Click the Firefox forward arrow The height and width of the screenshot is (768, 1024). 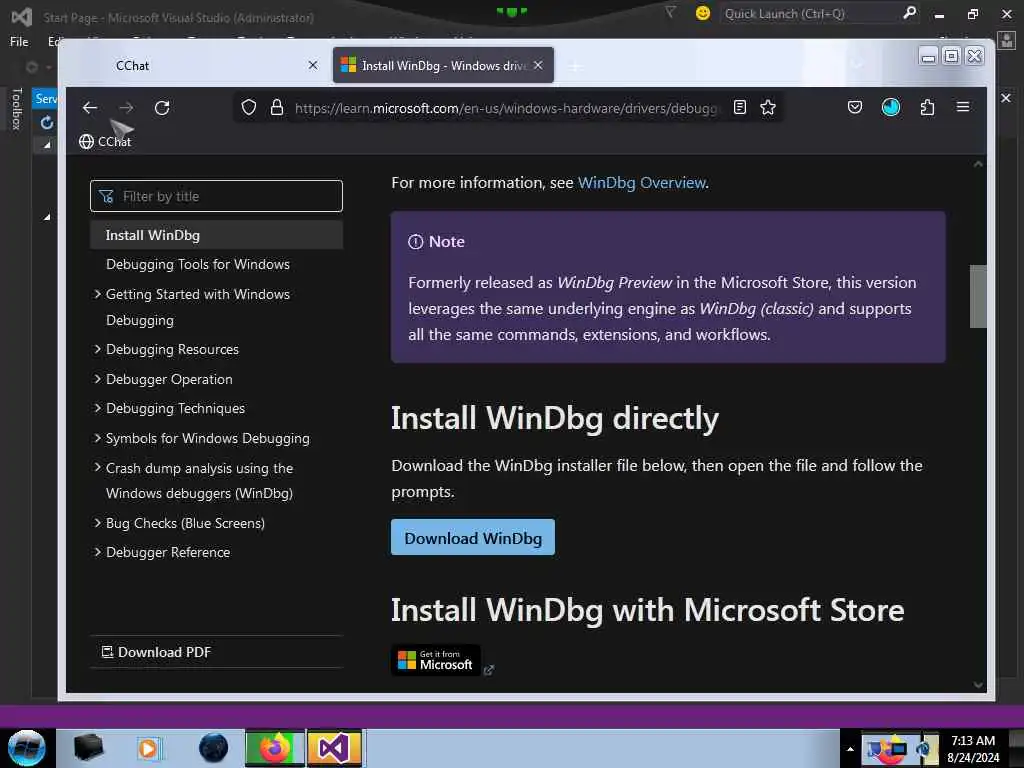click(127, 108)
